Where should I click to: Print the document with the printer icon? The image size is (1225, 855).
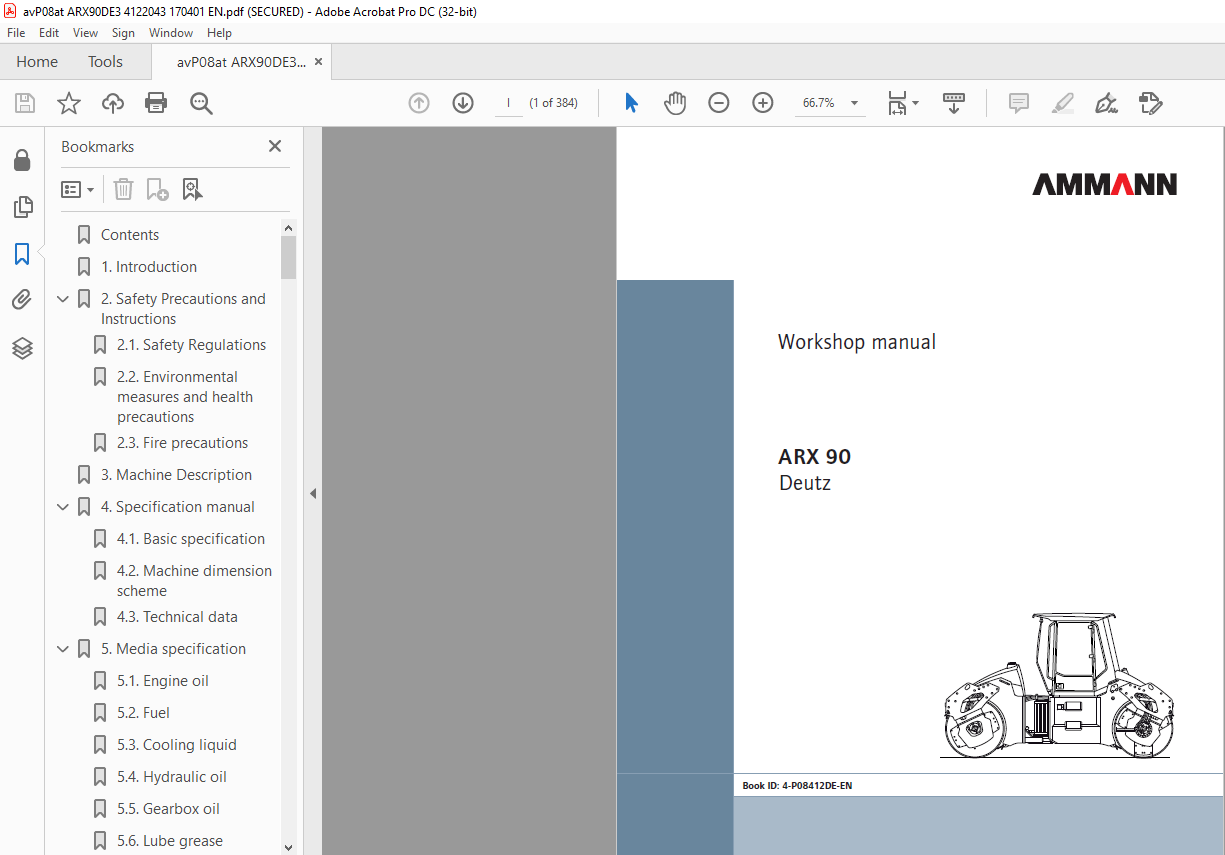156,103
